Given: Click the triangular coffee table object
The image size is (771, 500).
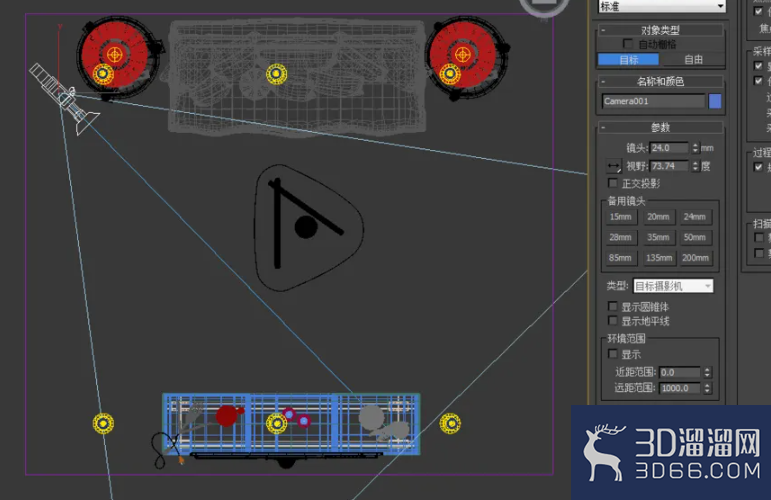Looking at the screenshot, I should click(x=308, y=228).
